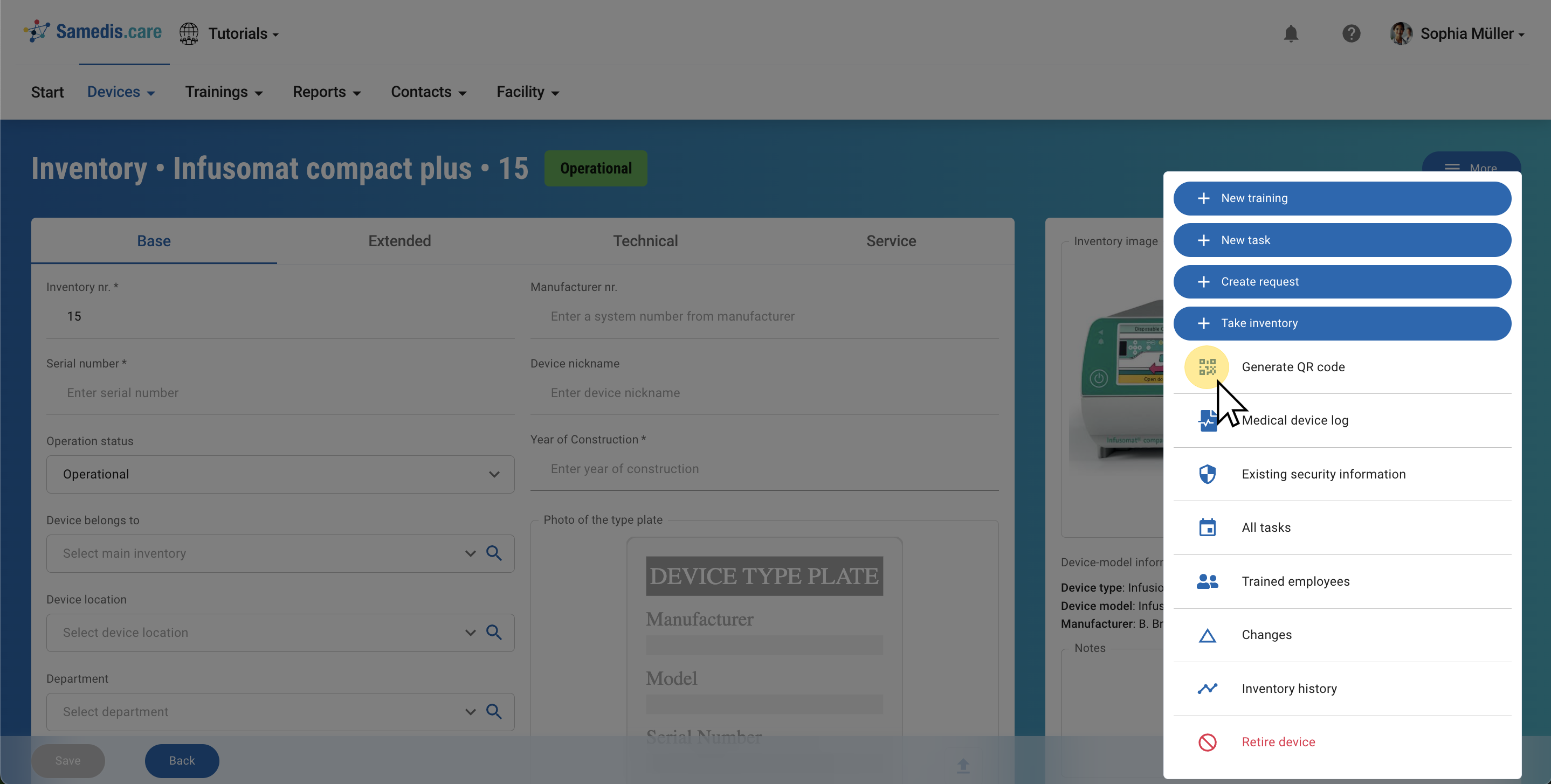
Task: Open the notifications bell
Action: [1290, 34]
